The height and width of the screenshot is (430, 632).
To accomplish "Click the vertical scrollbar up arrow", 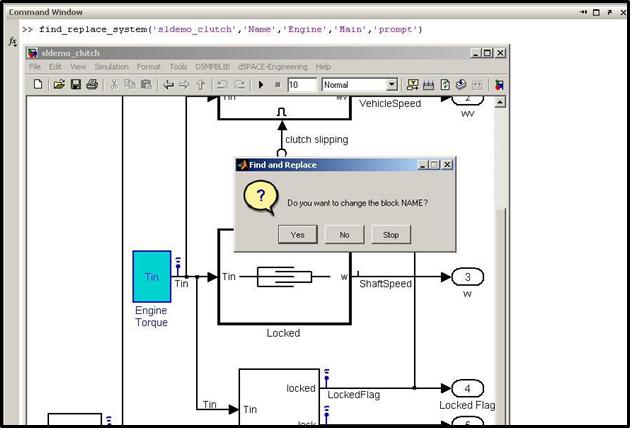I will (500, 102).
